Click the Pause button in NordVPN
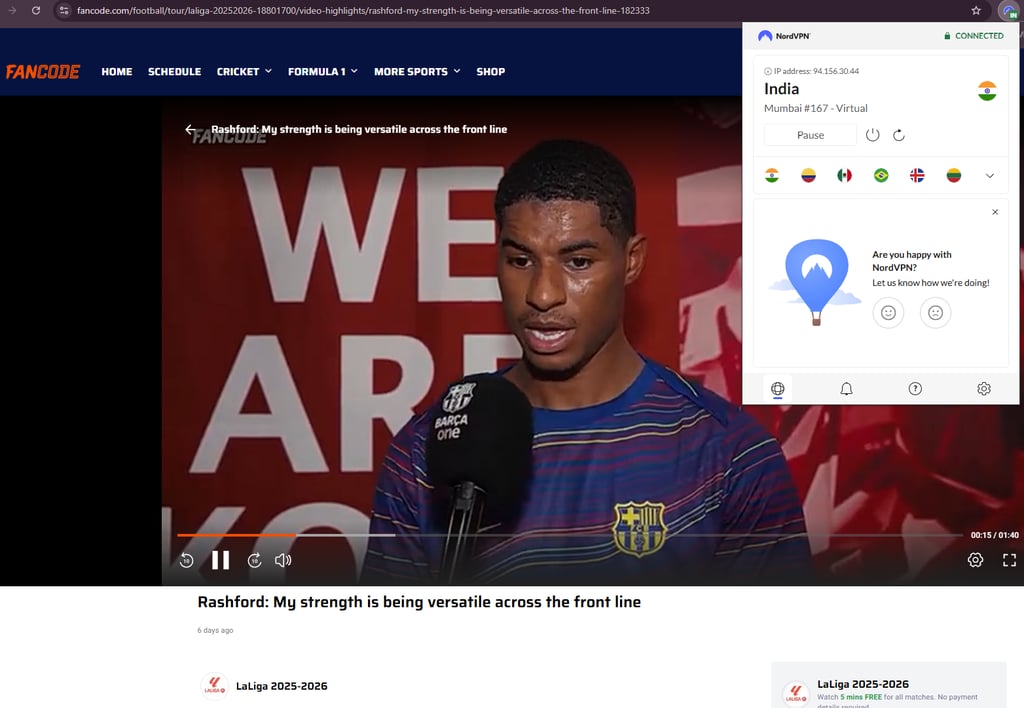The image size is (1024, 708). 810,135
